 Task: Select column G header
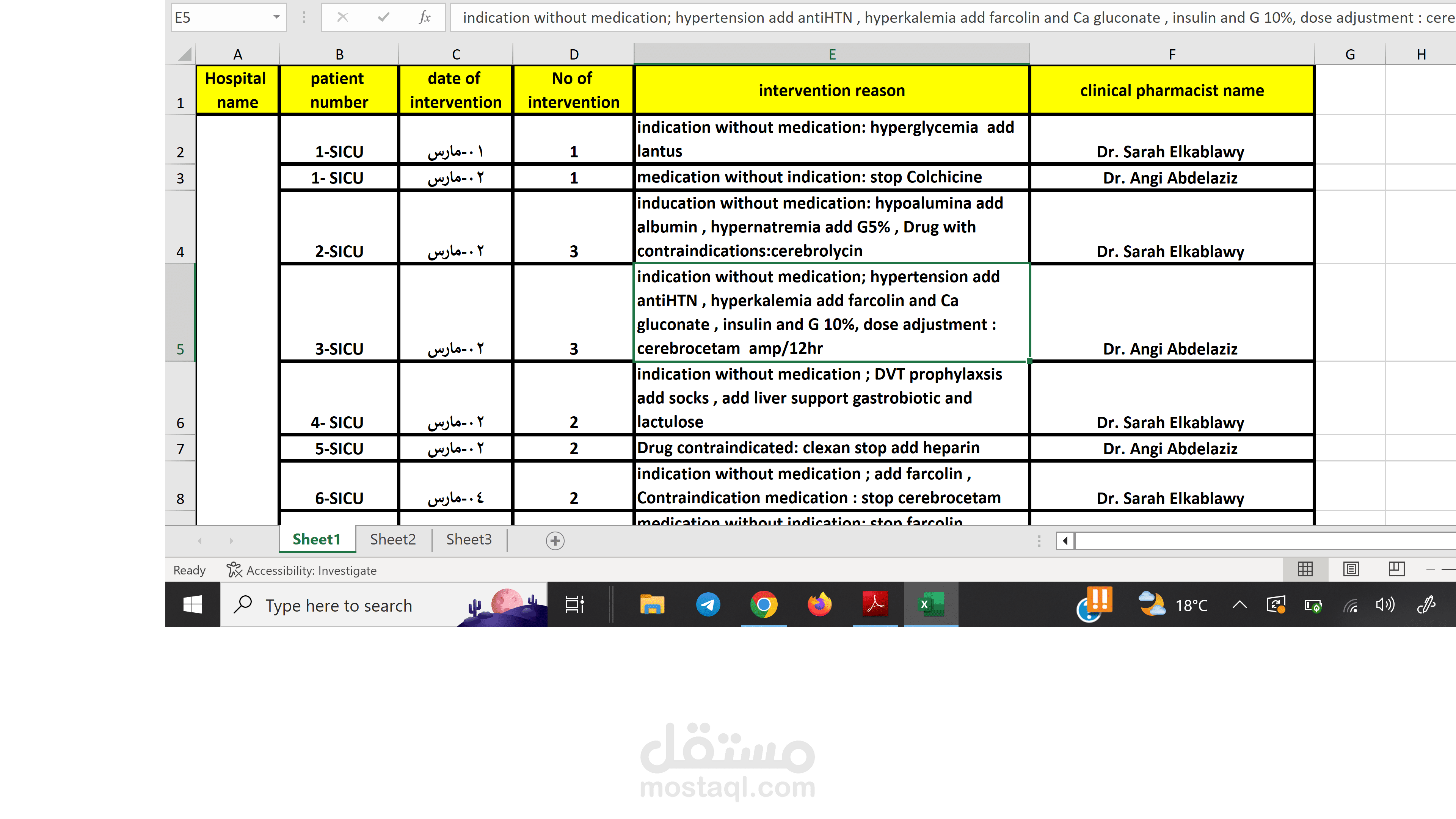pos(1350,54)
